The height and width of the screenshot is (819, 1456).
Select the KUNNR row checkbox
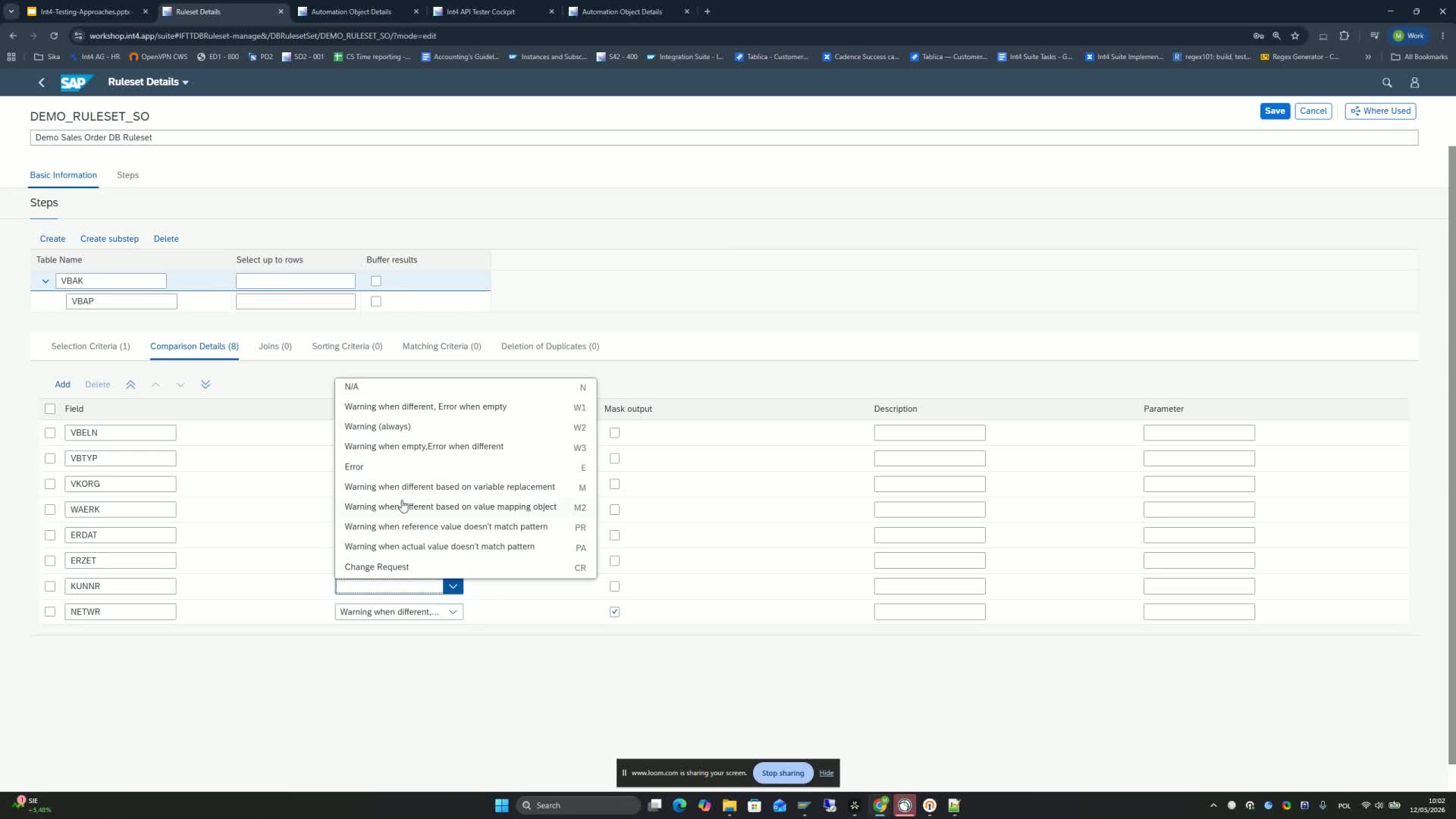pyautogui.click(x=50, y=586)
